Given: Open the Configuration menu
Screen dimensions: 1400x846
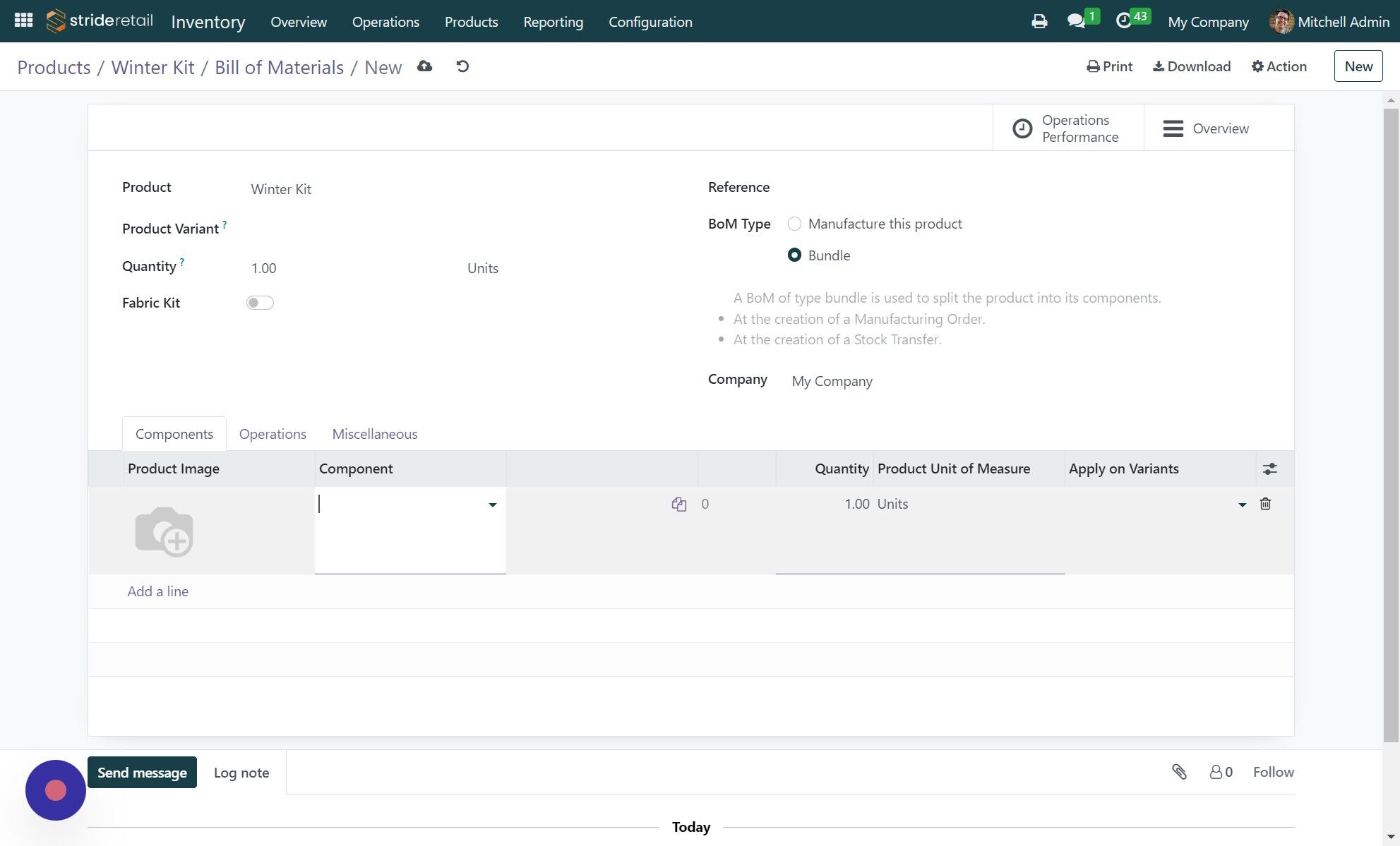Looking at the screenshot, I should 650,22.
